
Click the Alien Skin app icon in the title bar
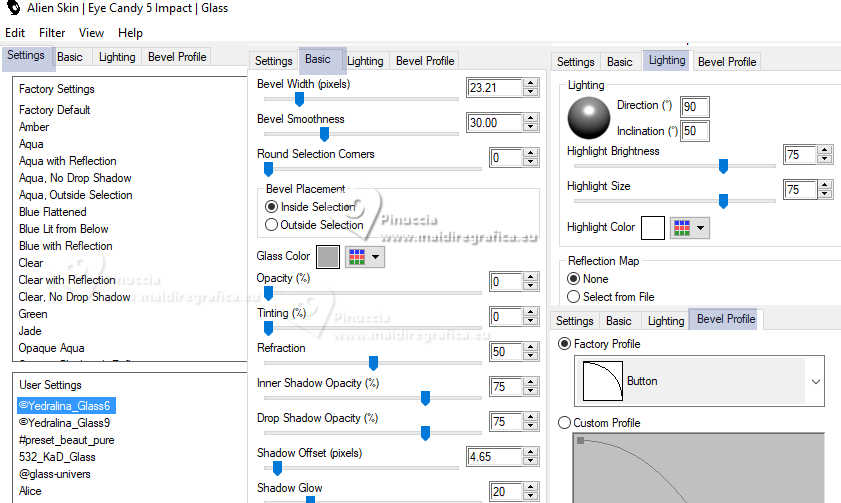pyautogui.click(x=13, y=8)
